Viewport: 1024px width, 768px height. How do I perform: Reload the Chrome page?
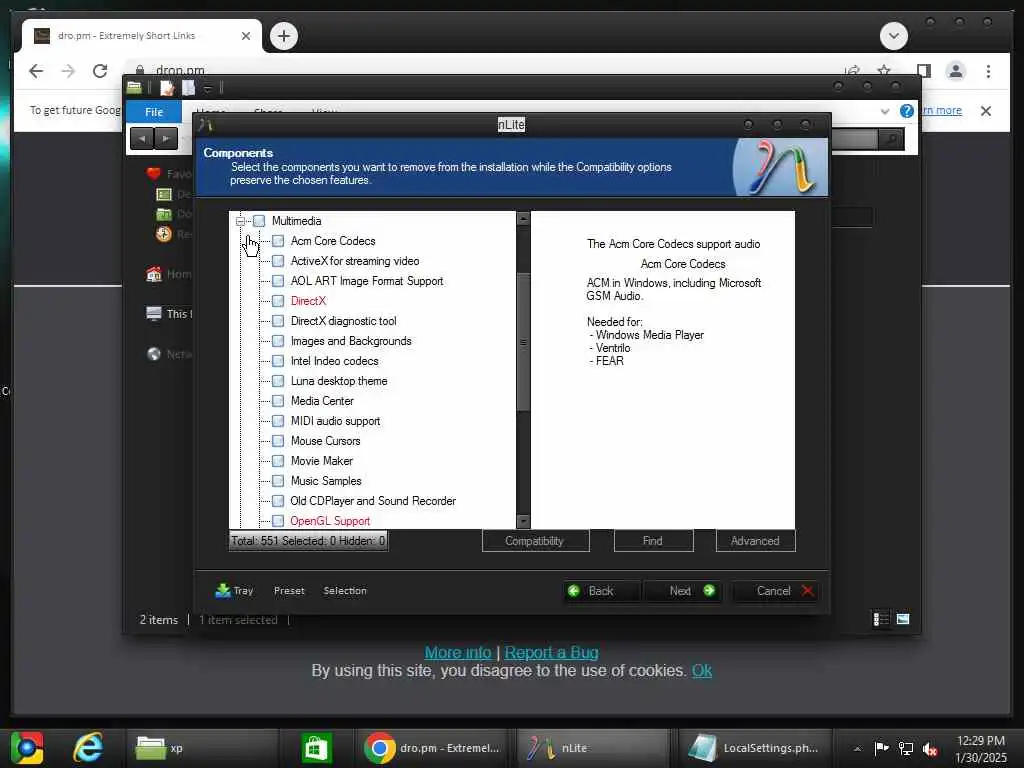100,71
